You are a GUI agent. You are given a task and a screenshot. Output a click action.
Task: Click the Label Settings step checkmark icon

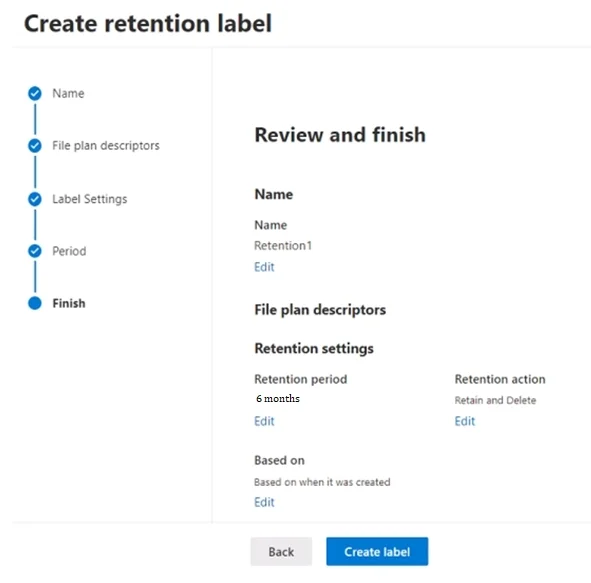click(x=35, y=199)
